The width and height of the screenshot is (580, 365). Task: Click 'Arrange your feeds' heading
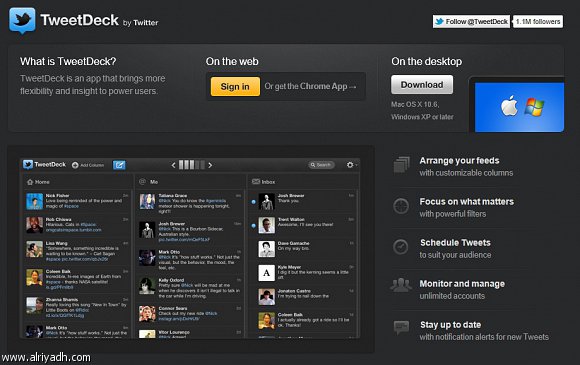point(459,160)
